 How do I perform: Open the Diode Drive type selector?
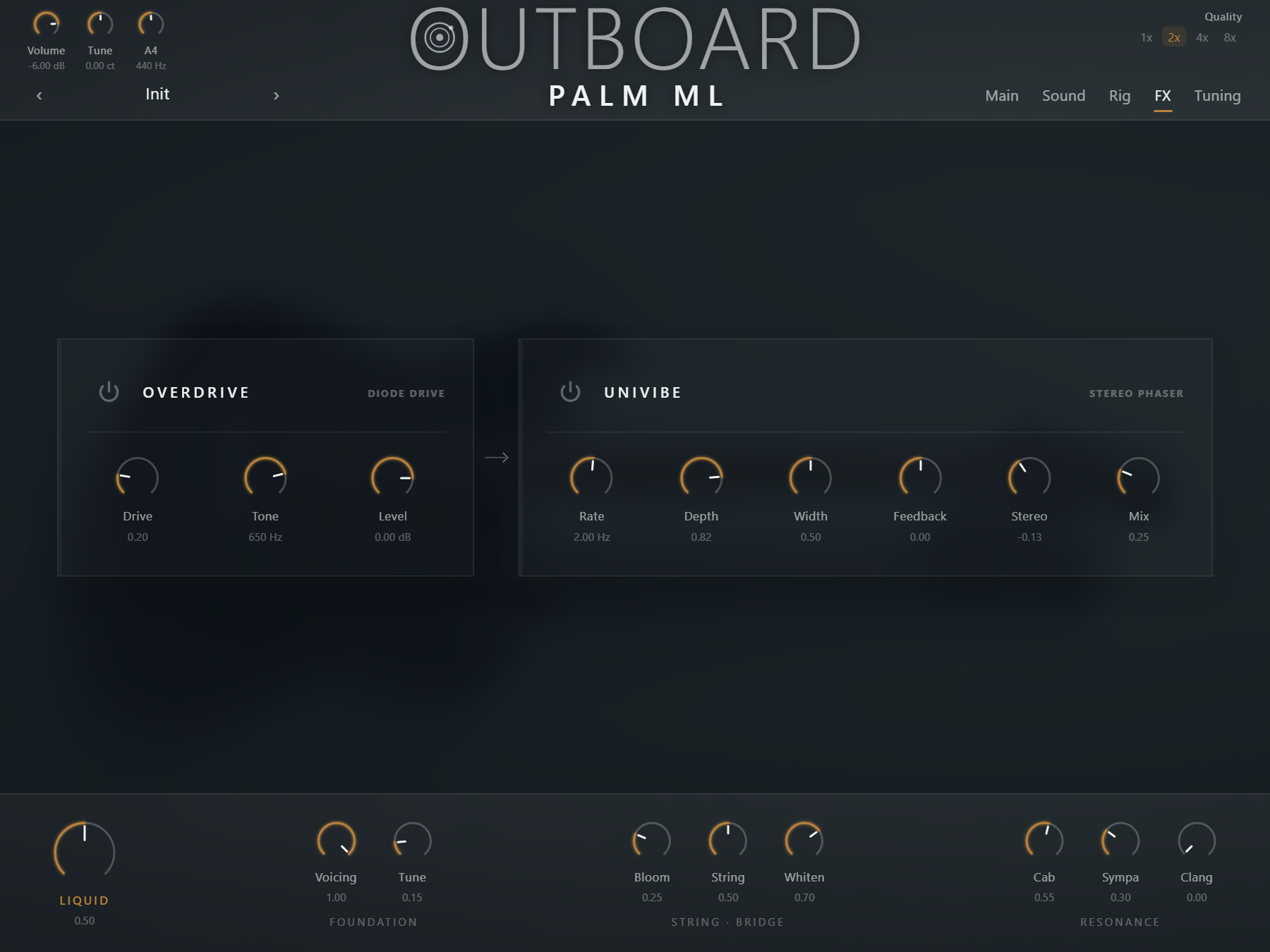pos(406,393)
